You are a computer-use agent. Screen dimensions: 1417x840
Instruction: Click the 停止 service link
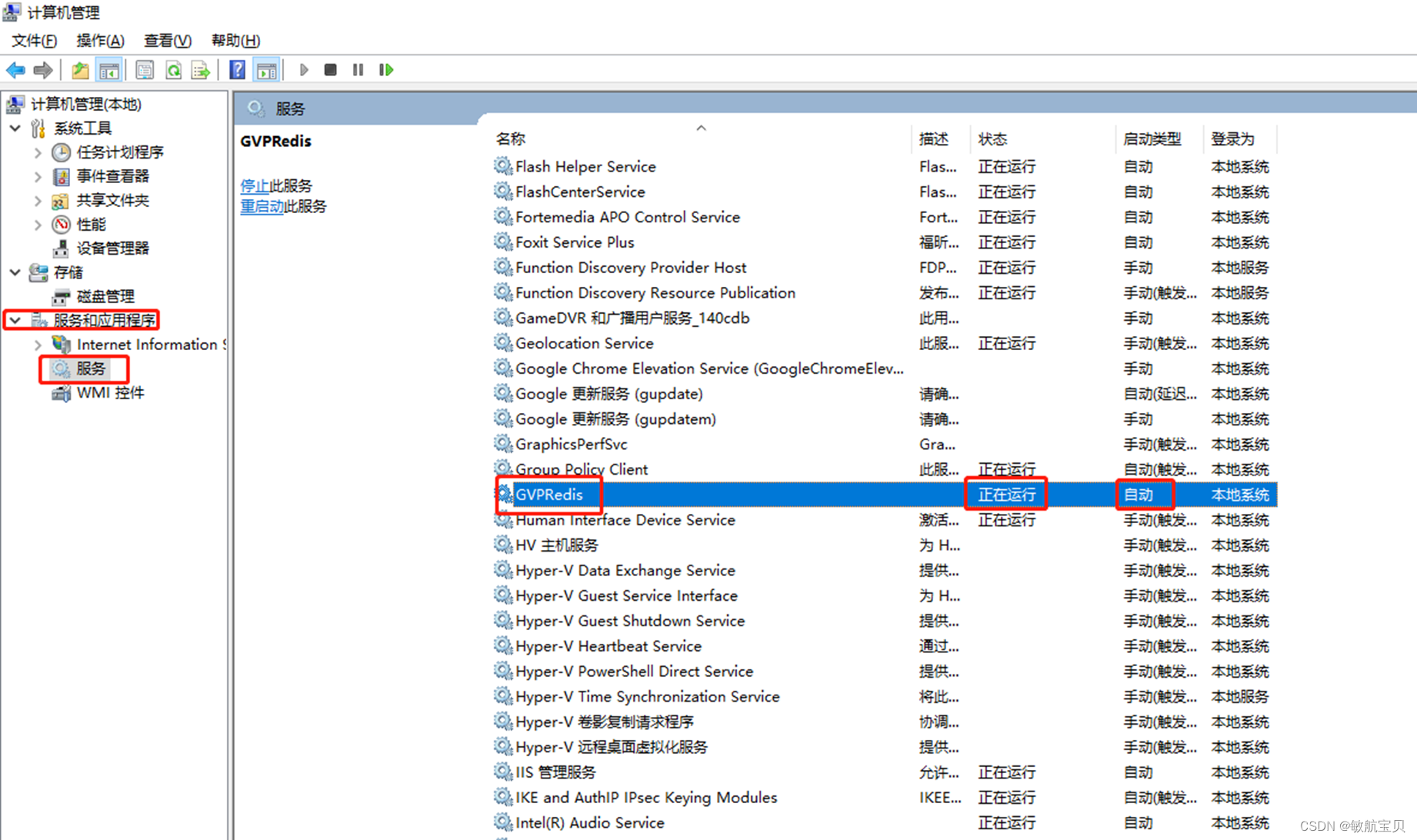pyautogui.click(x=255, y=186)
